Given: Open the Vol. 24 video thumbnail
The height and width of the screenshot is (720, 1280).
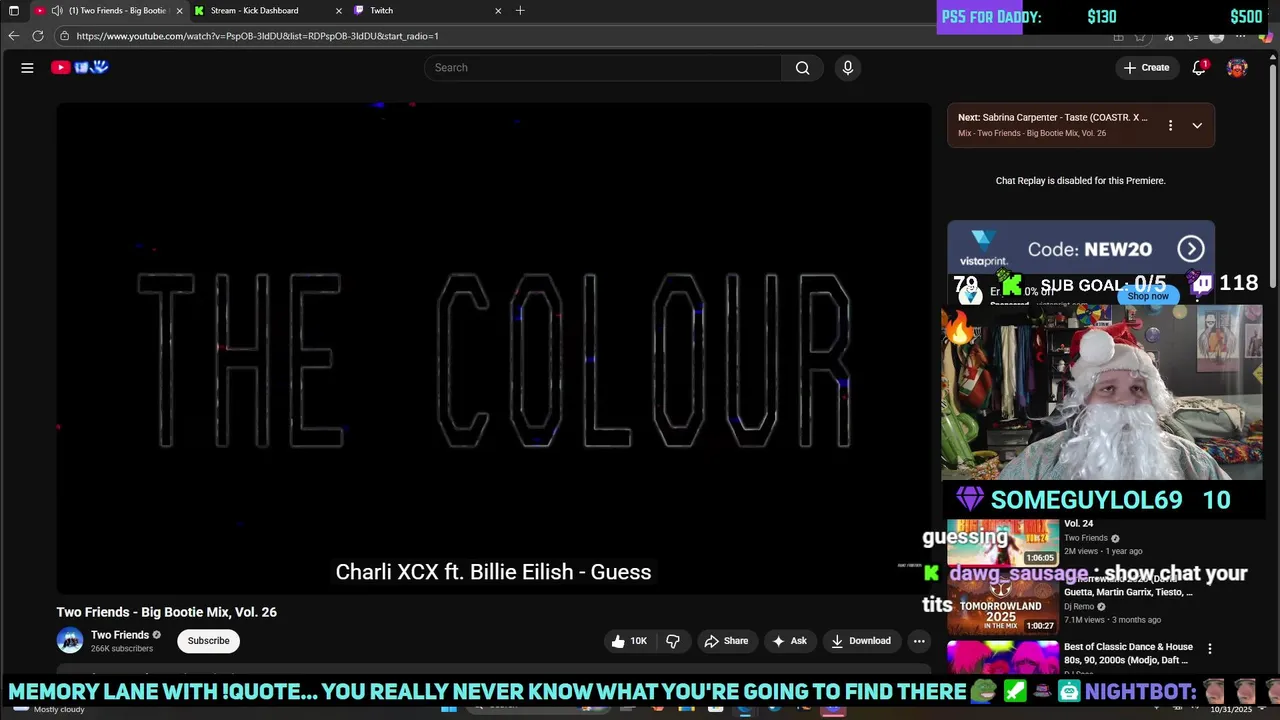Looking at the screenshot, I should point(1002,542).
